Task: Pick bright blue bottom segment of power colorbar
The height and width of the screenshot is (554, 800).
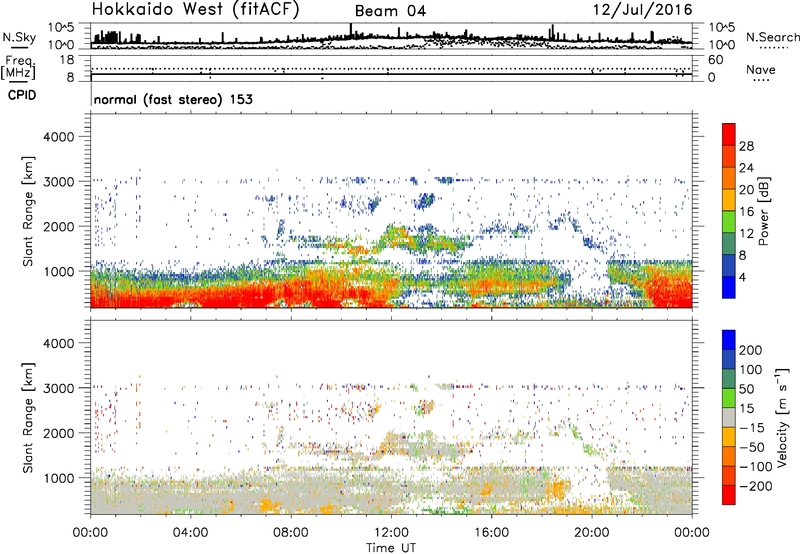Action: point(729,287)
